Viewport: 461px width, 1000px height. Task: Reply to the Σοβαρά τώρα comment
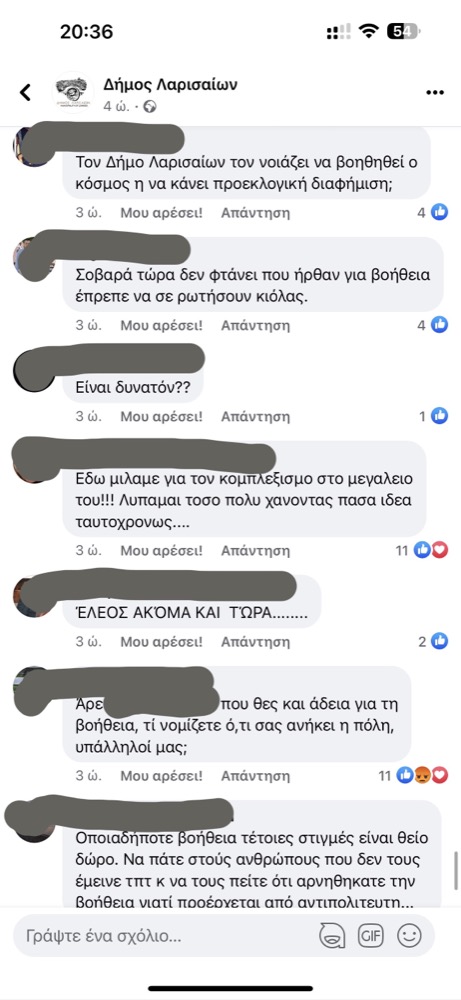[x=255, y=325]
